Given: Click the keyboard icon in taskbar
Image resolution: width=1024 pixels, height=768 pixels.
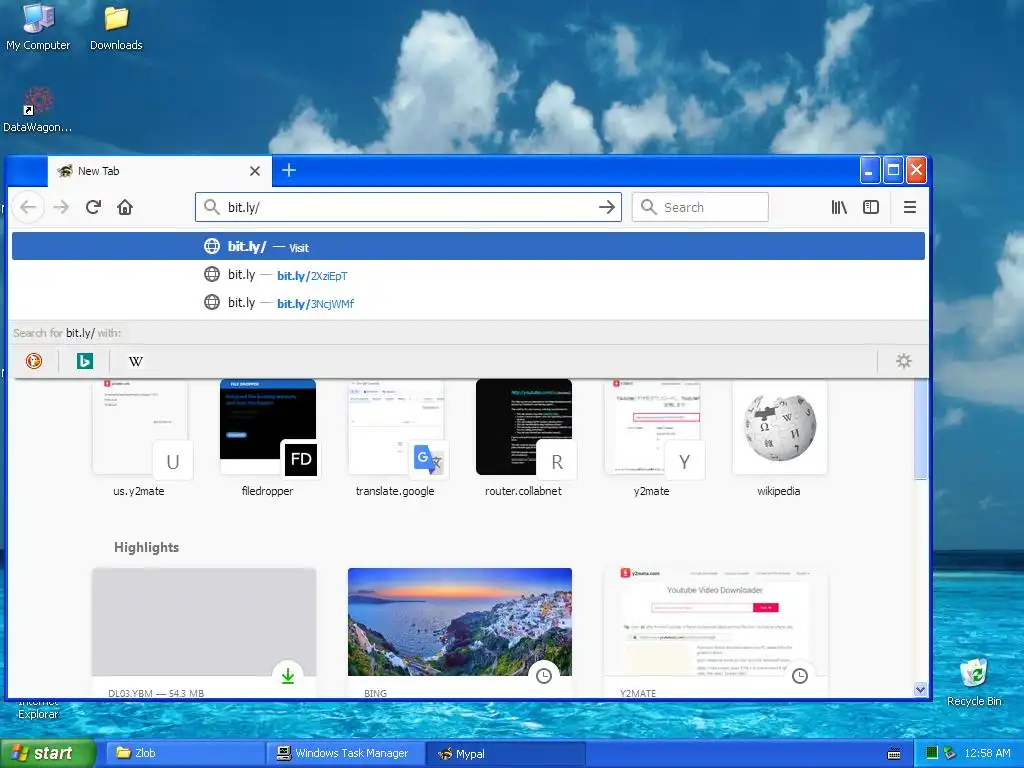Looking at the screenshot, I should point(894,754).
